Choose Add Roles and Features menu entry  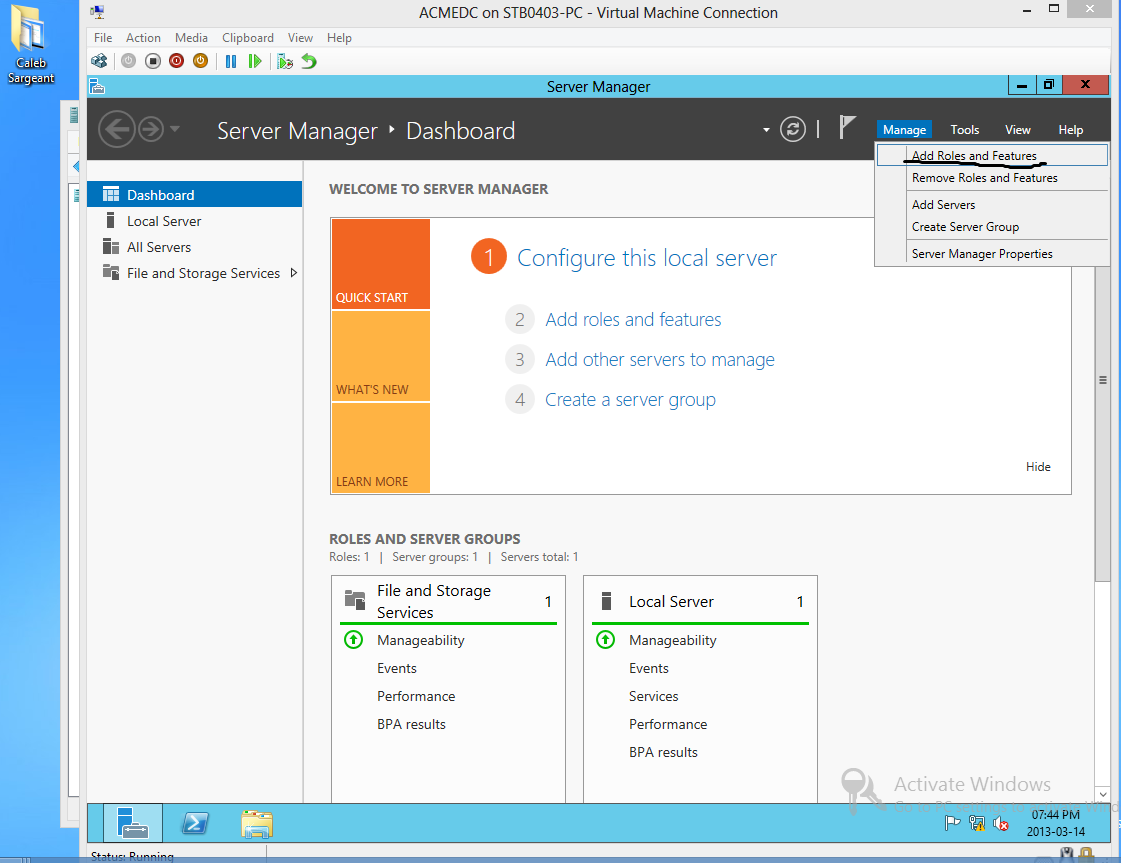[992, 155]
